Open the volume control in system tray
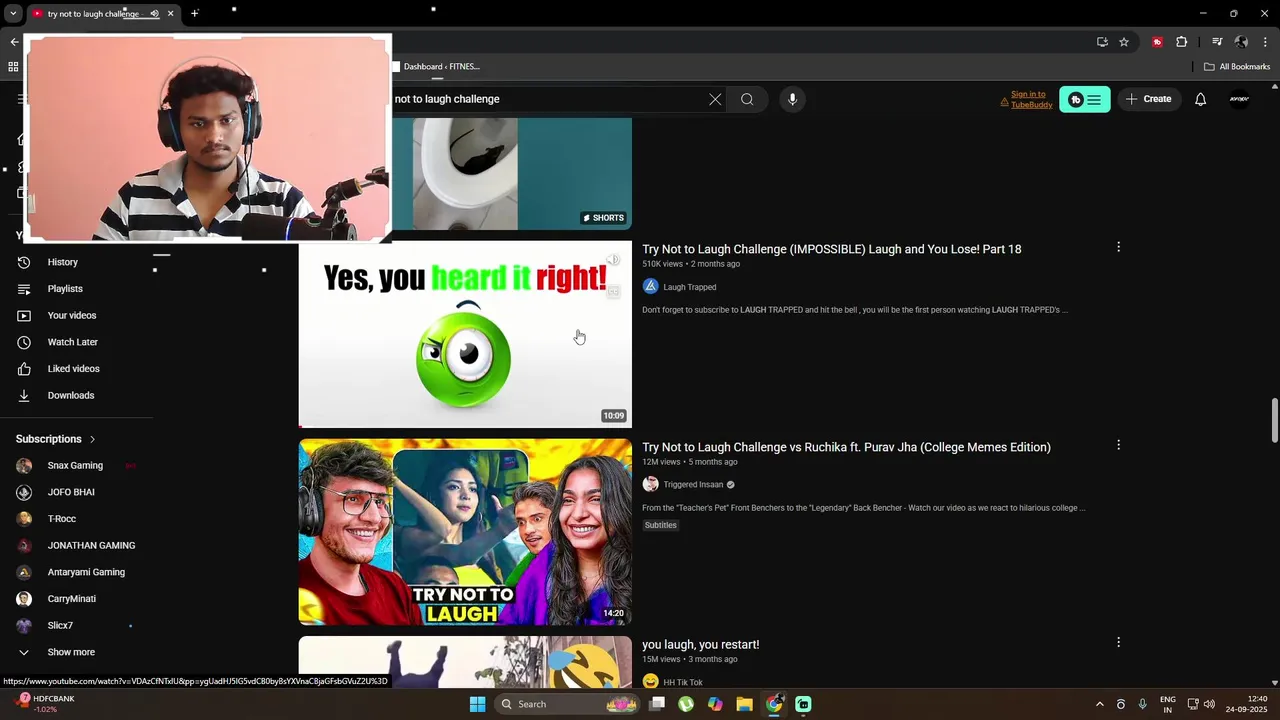Image resolution: width=1280 pixels, height=720 pixels. click(1209, 704)
